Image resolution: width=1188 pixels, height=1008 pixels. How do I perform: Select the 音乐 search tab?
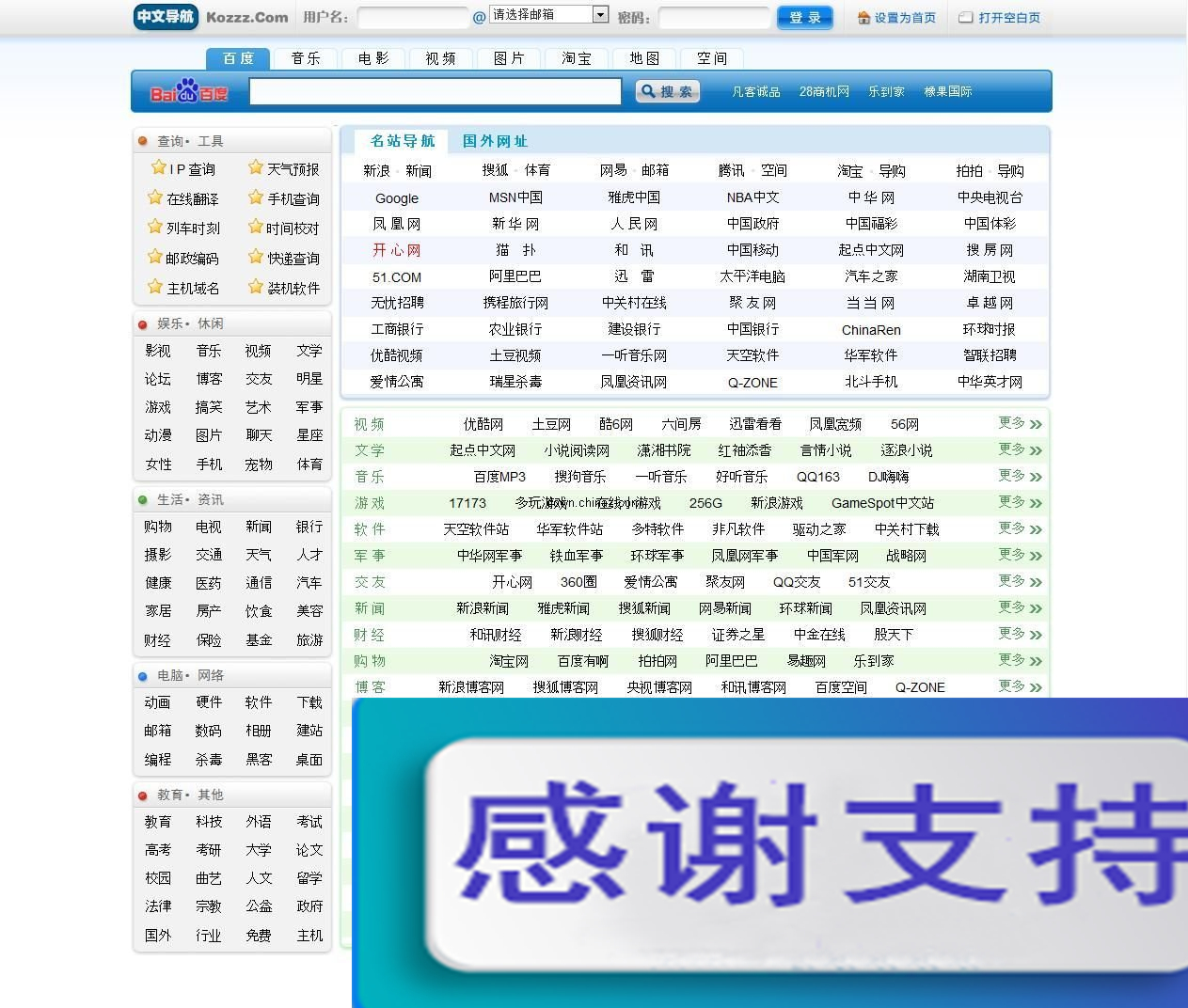[306, 58]
